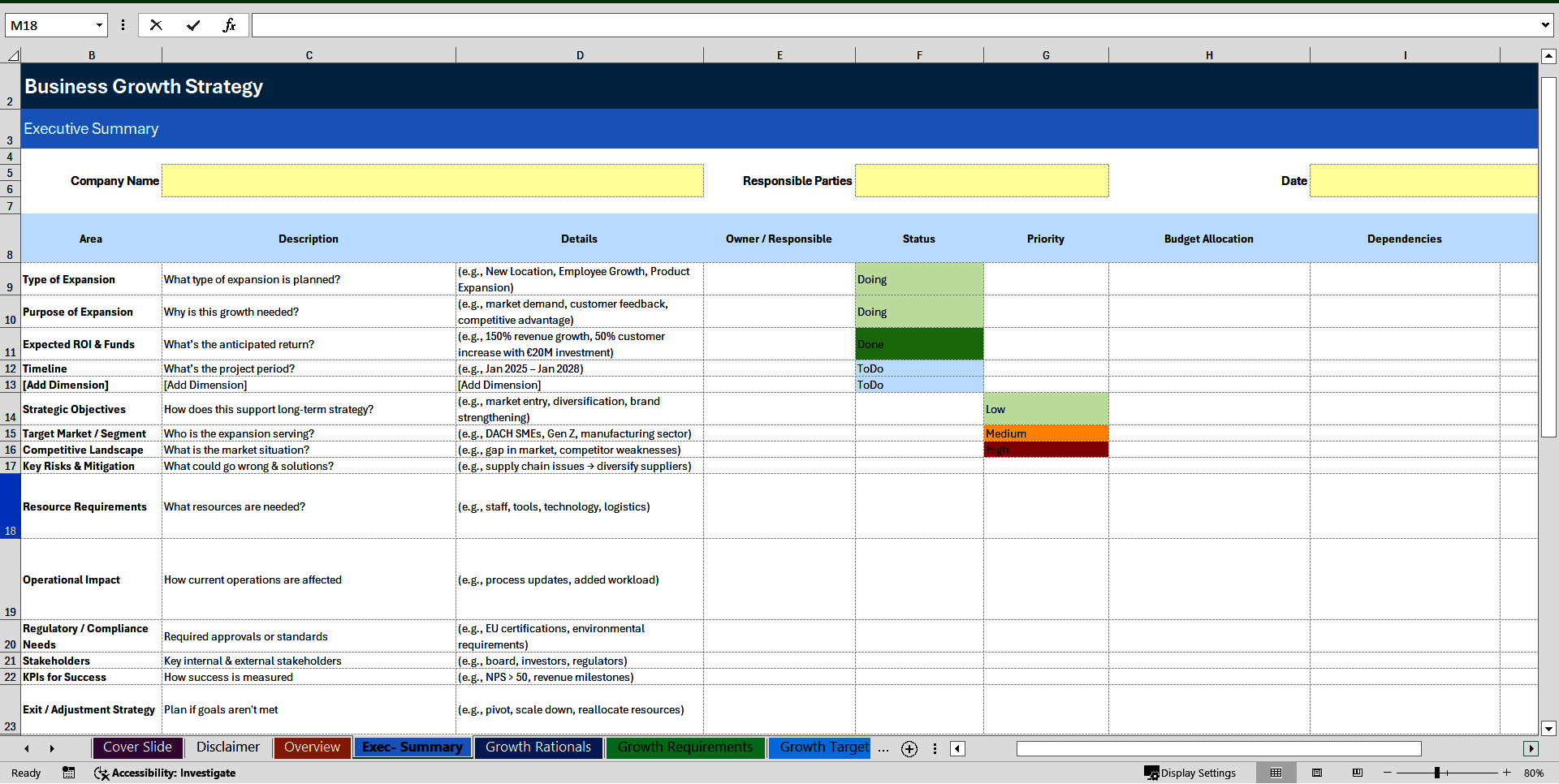
Task: Select the Normal view icon in status bar
Action: (1276, 773)
